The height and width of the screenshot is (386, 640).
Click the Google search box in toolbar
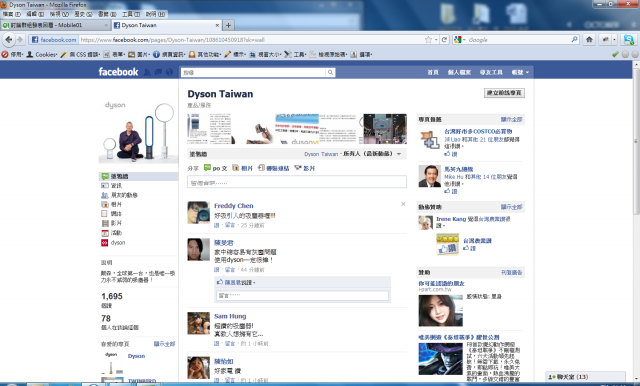point(518,40)
